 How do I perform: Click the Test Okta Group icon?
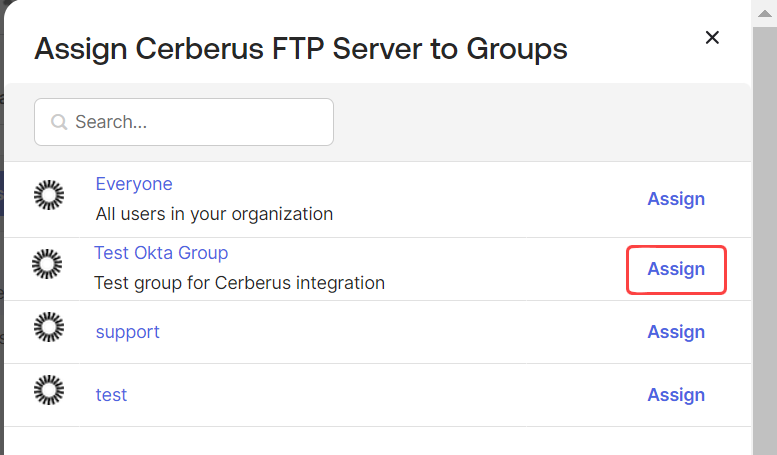coord(47,264)
